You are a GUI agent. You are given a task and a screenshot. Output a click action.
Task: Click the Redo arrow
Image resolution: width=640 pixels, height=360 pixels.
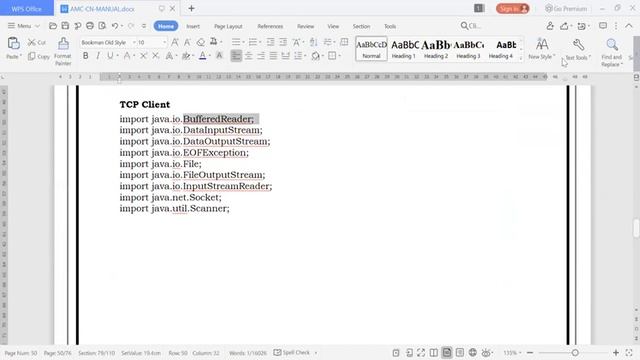tap(131, 26)
